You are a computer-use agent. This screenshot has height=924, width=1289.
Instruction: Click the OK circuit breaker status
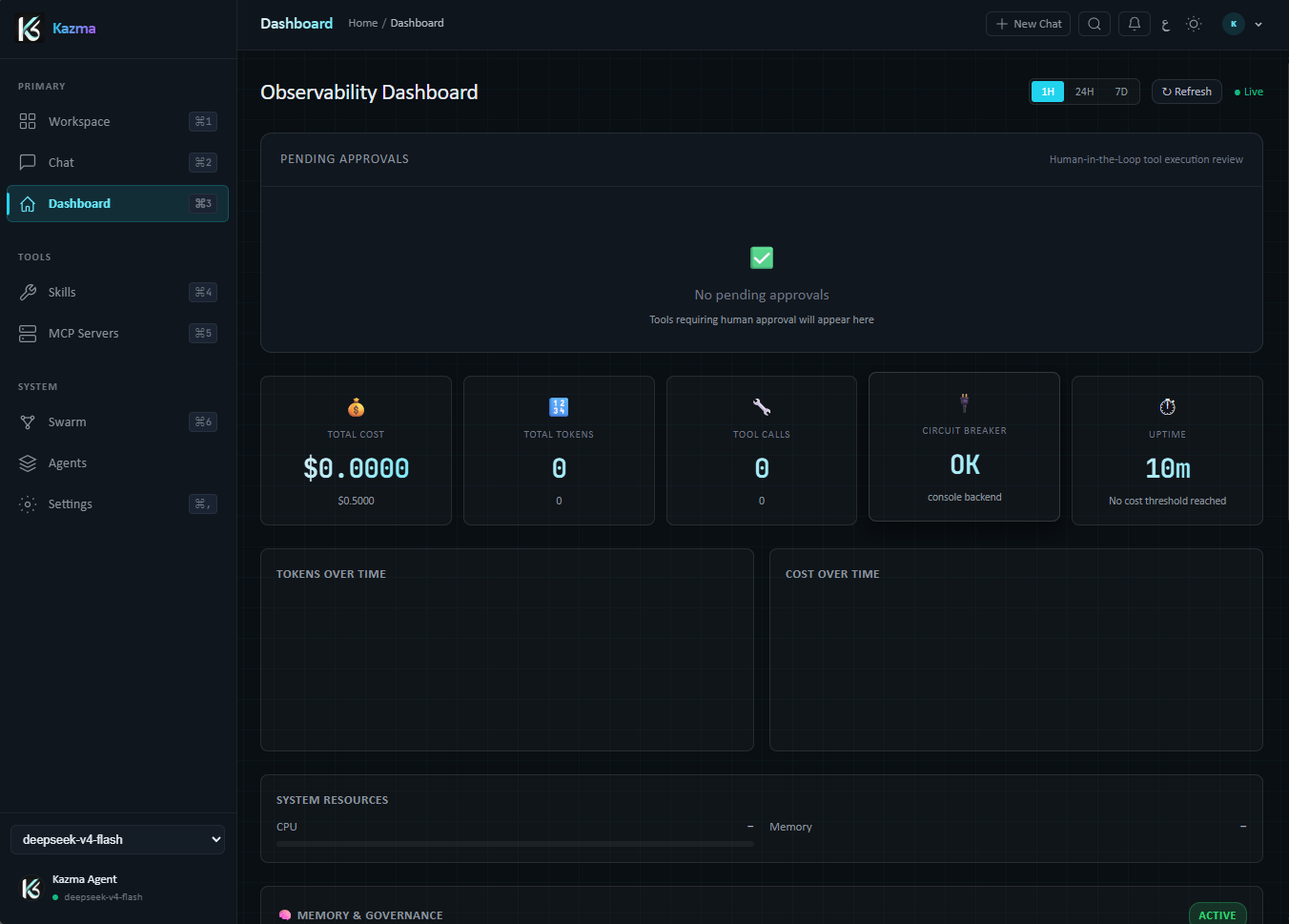tap(965, 464)
